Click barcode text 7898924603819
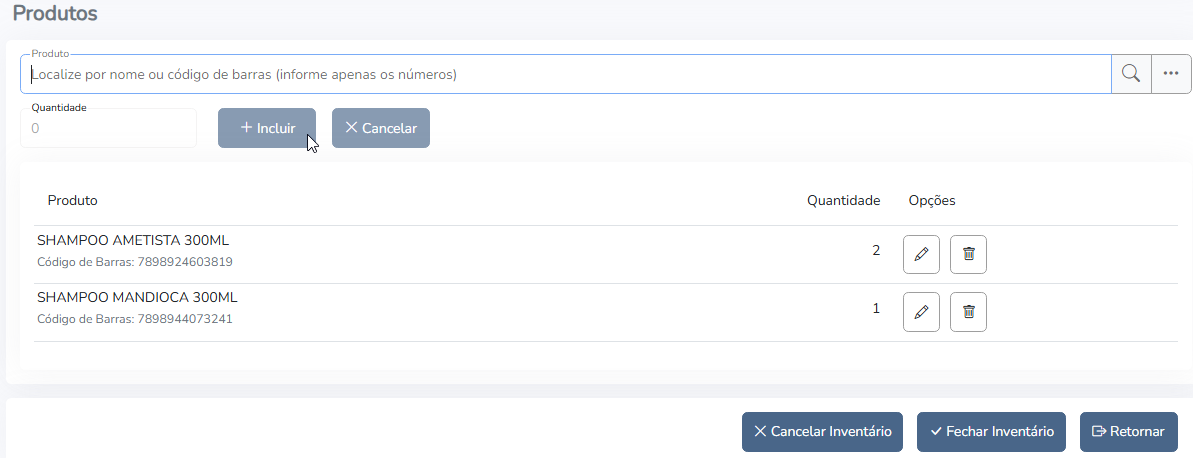Viewport: 1193px width, 458px height. coord(185,262)
